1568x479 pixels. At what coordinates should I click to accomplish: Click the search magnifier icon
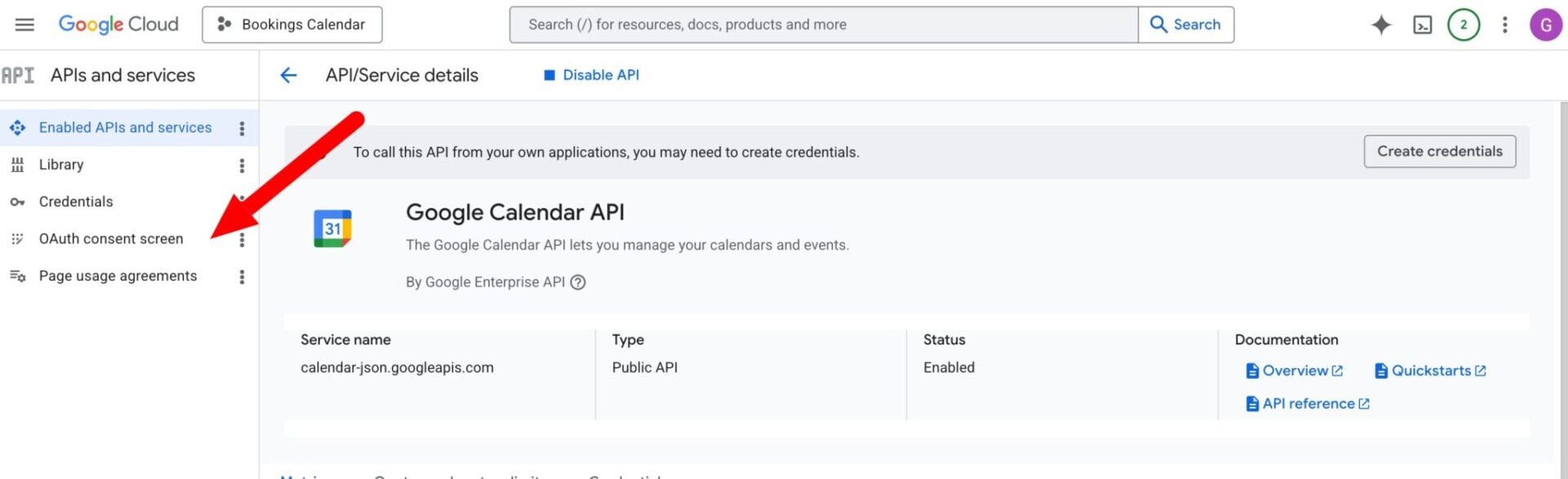[x=1158, y=24]
